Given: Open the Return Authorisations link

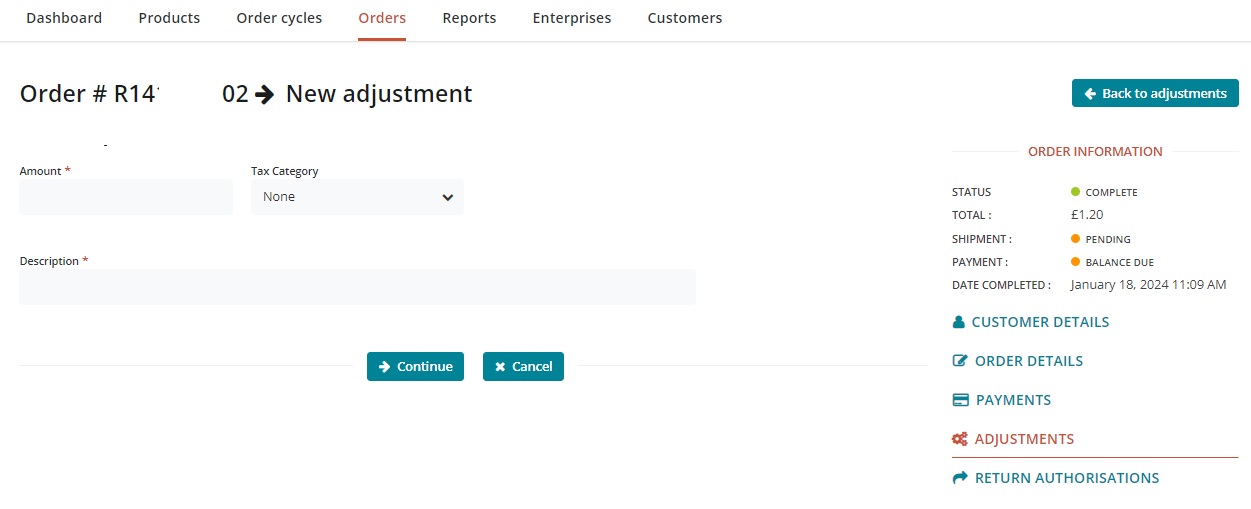Looking at the screenshot, I should pyautogui.click(x=1067, y=478).
